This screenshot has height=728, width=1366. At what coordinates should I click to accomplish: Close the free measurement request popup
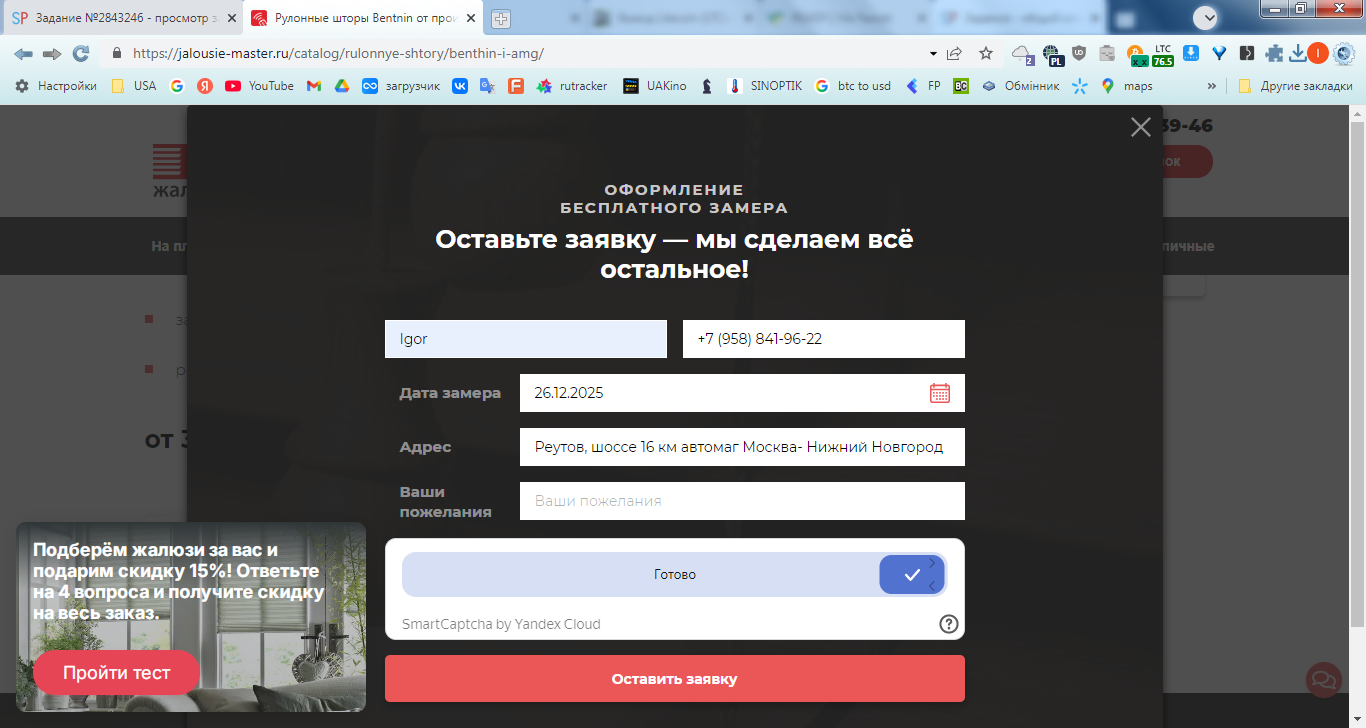pos(1140,127)
